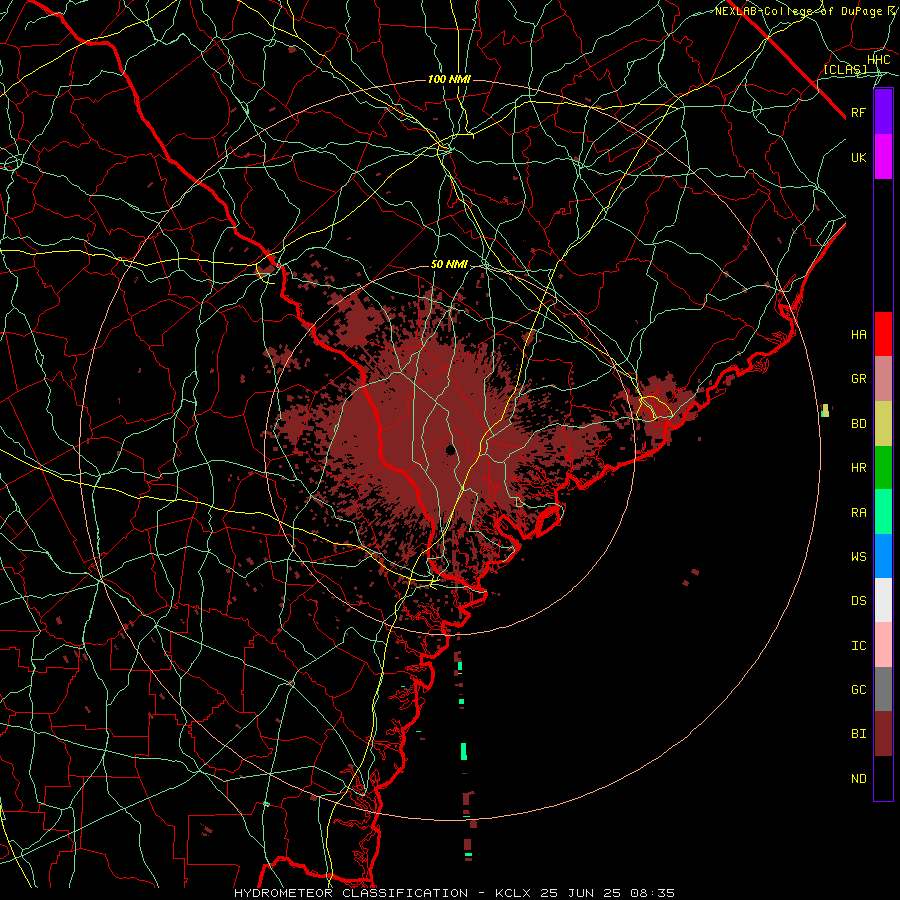Viewport: 900px width, 900px height.
Task: Click the RF purple color swatch
Action: [x=883, y=112]
